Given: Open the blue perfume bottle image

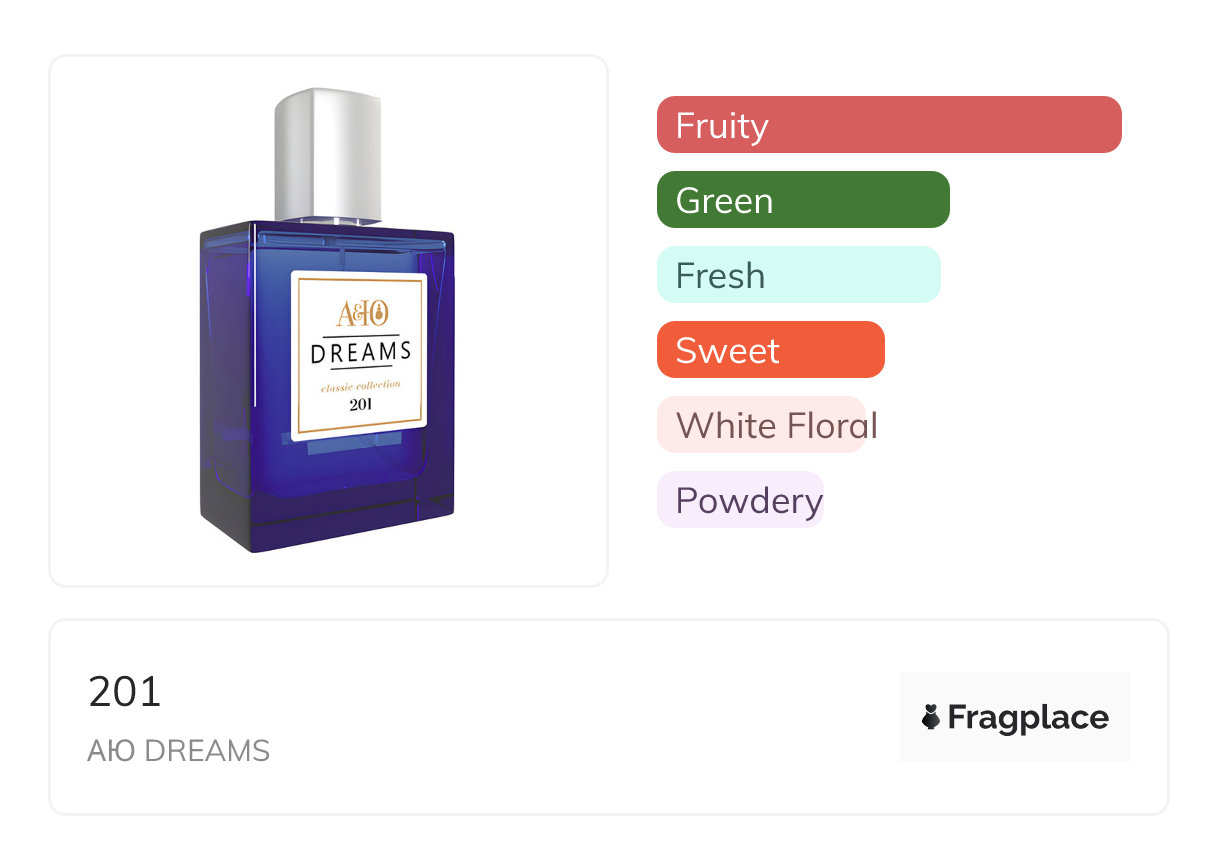Looking at the screenshot, I should pos(328,320).
